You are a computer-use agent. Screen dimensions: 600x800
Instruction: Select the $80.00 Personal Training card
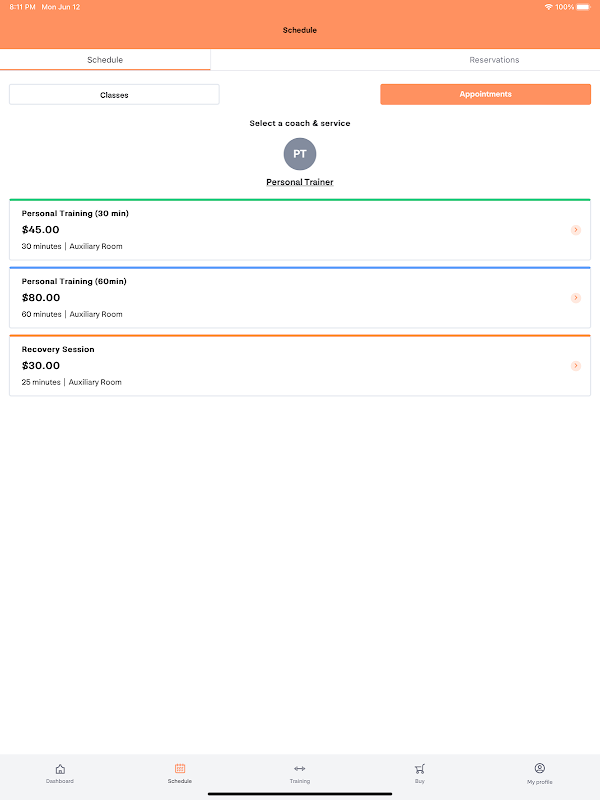pos(280,298)
